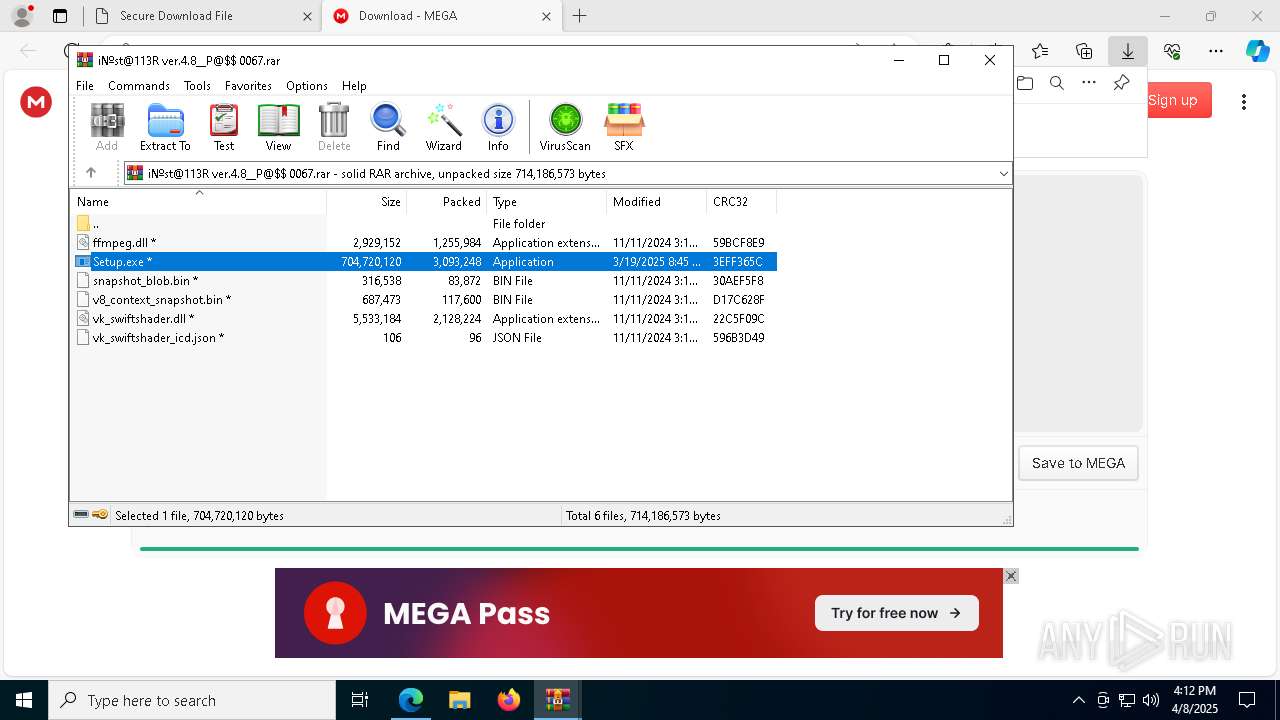Screen dimensions: 1280x720
Task: Click the password key icon in status bar
Action: point(100,515)
